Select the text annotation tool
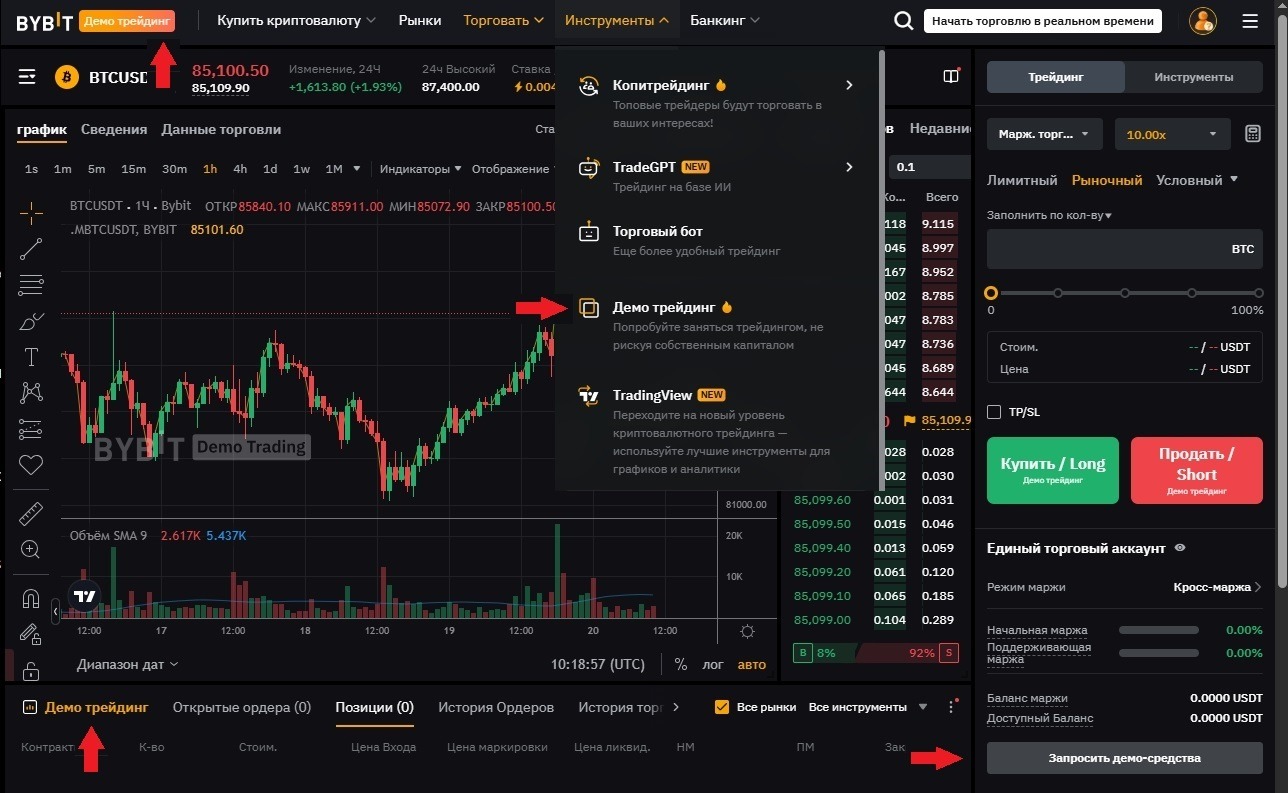 pyautogui.click(x=31, y=357)
